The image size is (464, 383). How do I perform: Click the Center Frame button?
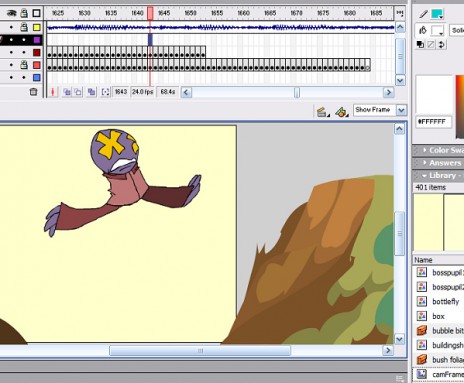pyautogui.click(x=53, y=92)
